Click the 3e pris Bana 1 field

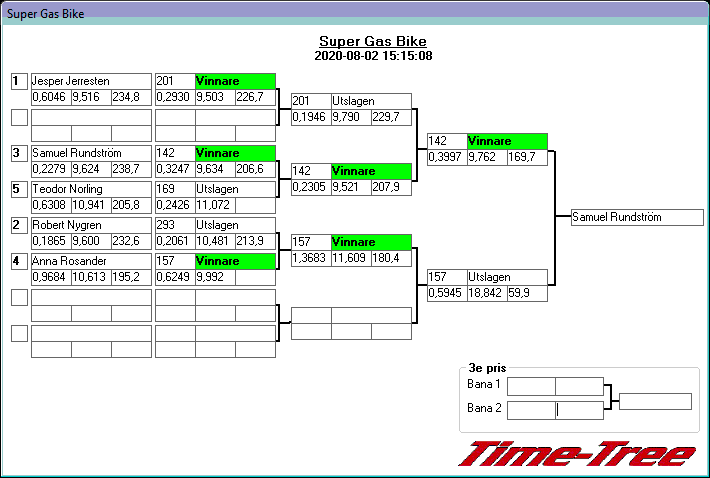pyautogui.click(x=555, y=386)
